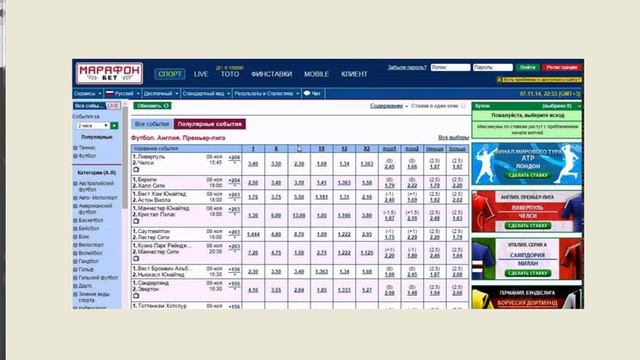The height and width of the screenshot is (360, 640).
Task: Click the All selections link
Action: 453,138
